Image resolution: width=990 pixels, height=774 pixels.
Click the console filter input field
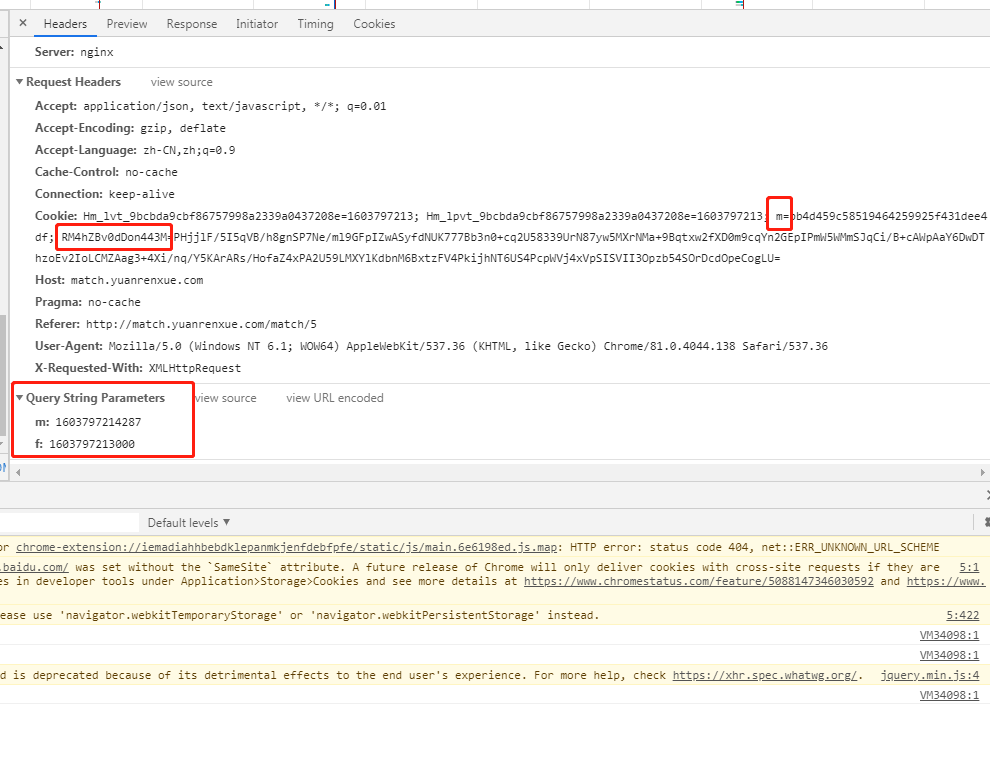click(69, 523)
